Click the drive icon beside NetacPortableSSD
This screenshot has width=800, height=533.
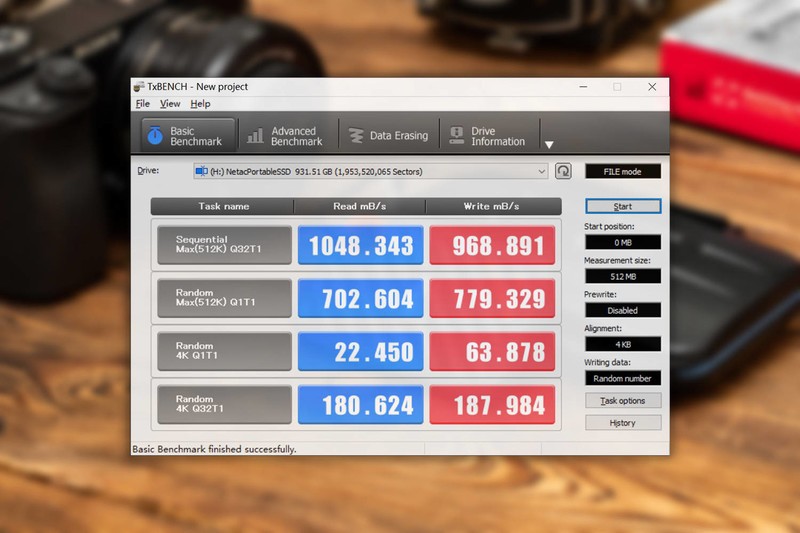click(x=202, y=171)
